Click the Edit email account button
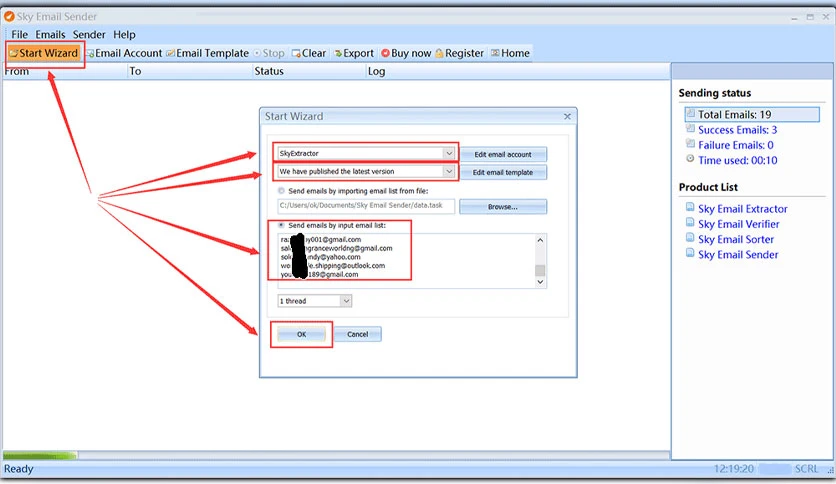Image resolution: width=836 pixels, height=484 pixels. coord(503,155)
